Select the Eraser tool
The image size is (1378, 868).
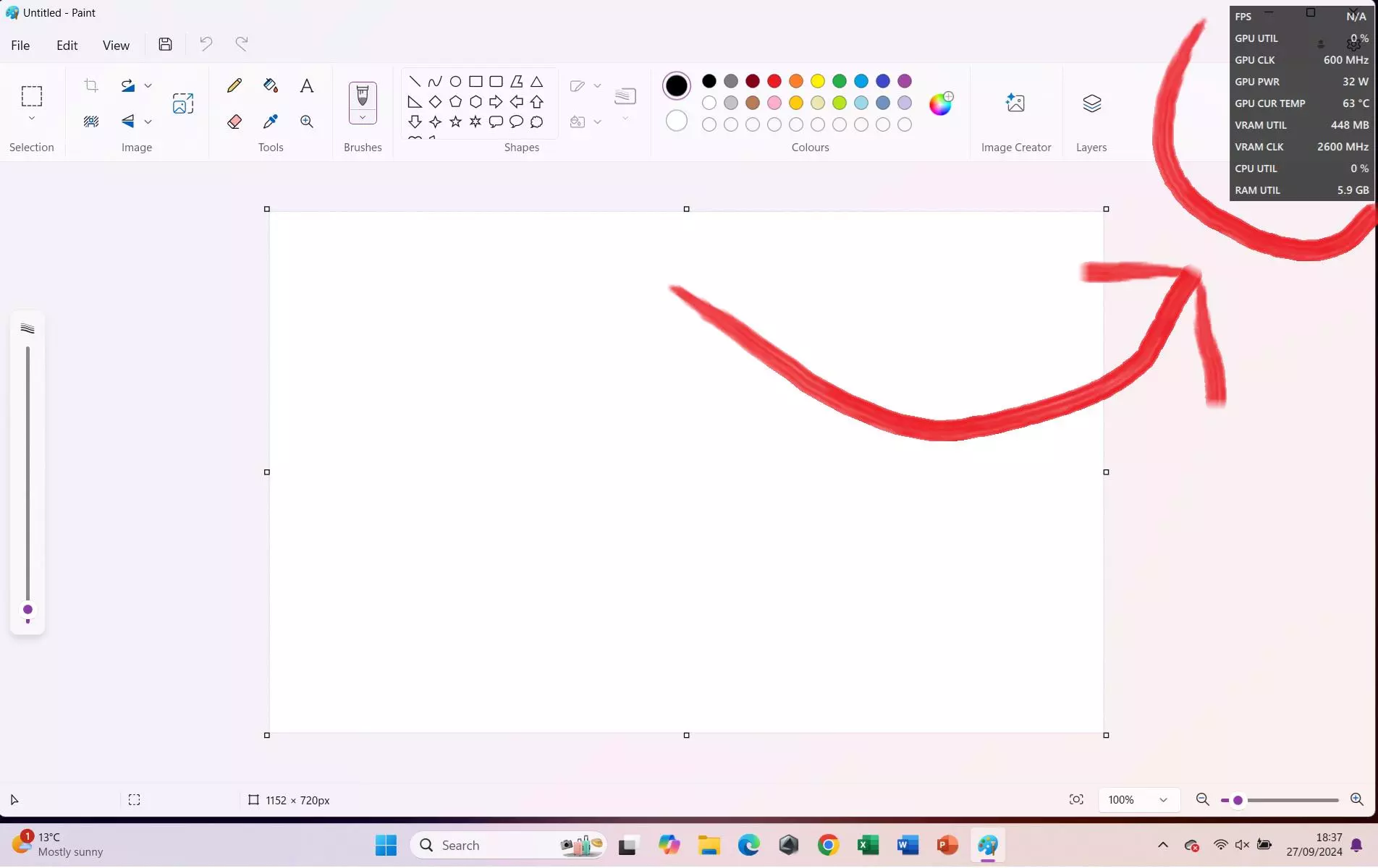click(233, 122)
